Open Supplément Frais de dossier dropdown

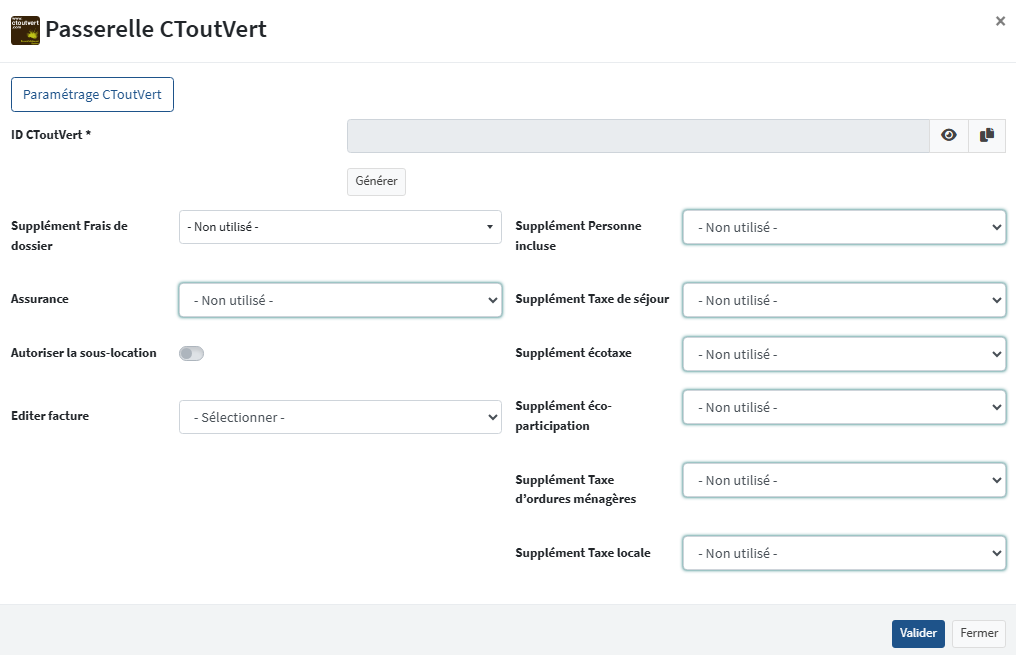pyautogui.click(x=340, y=227)
